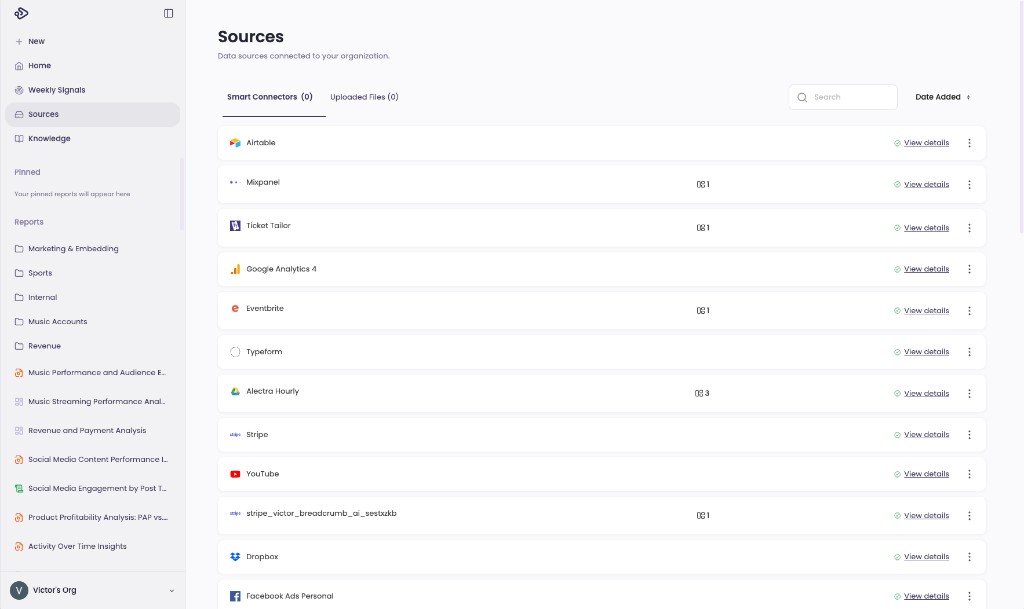Open Social Media Content Performance report
1024x609 pixels.
(x=92, y=460)
